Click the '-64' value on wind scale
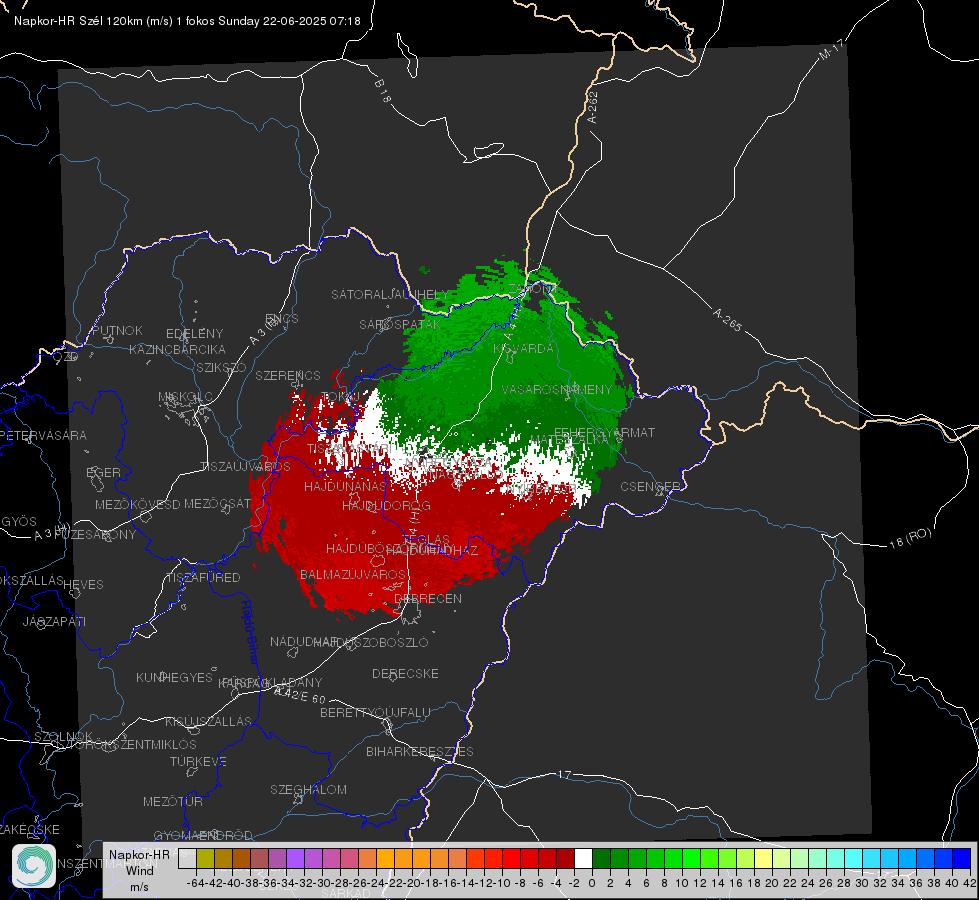The height and width of the screenshot is (900, 979). pyautogui.click(x=196, y=883)
